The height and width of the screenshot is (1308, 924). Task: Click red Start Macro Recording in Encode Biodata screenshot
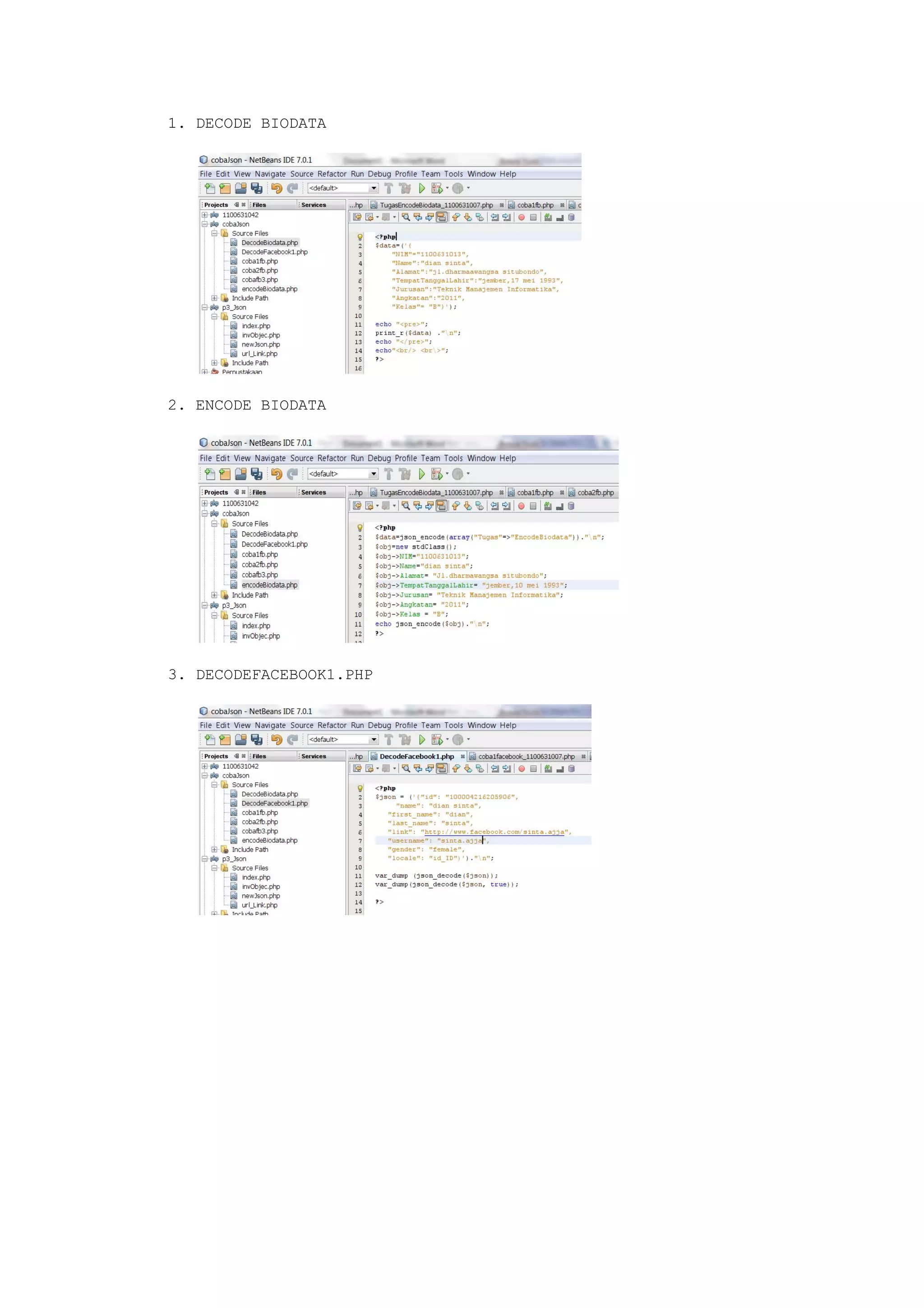pos(521,506)
